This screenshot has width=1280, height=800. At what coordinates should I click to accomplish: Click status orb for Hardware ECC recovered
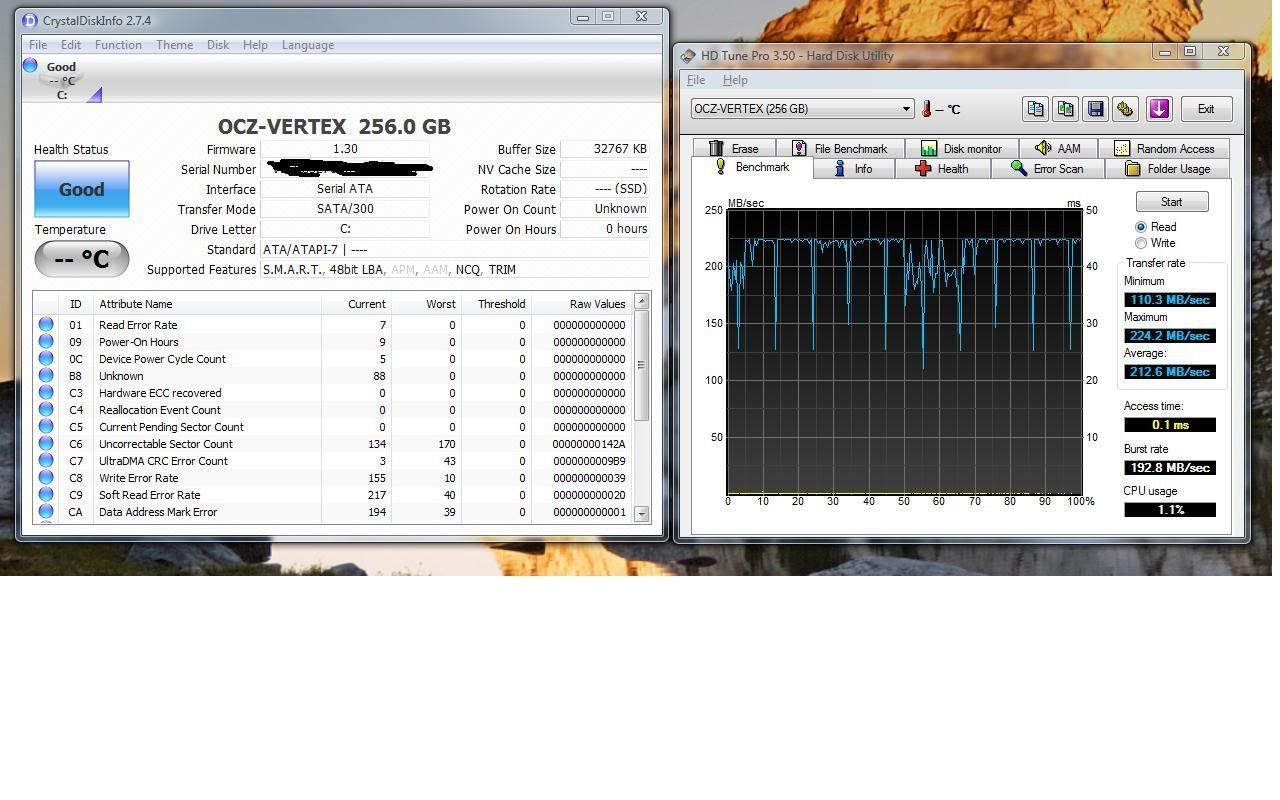(x=46, y=393)
